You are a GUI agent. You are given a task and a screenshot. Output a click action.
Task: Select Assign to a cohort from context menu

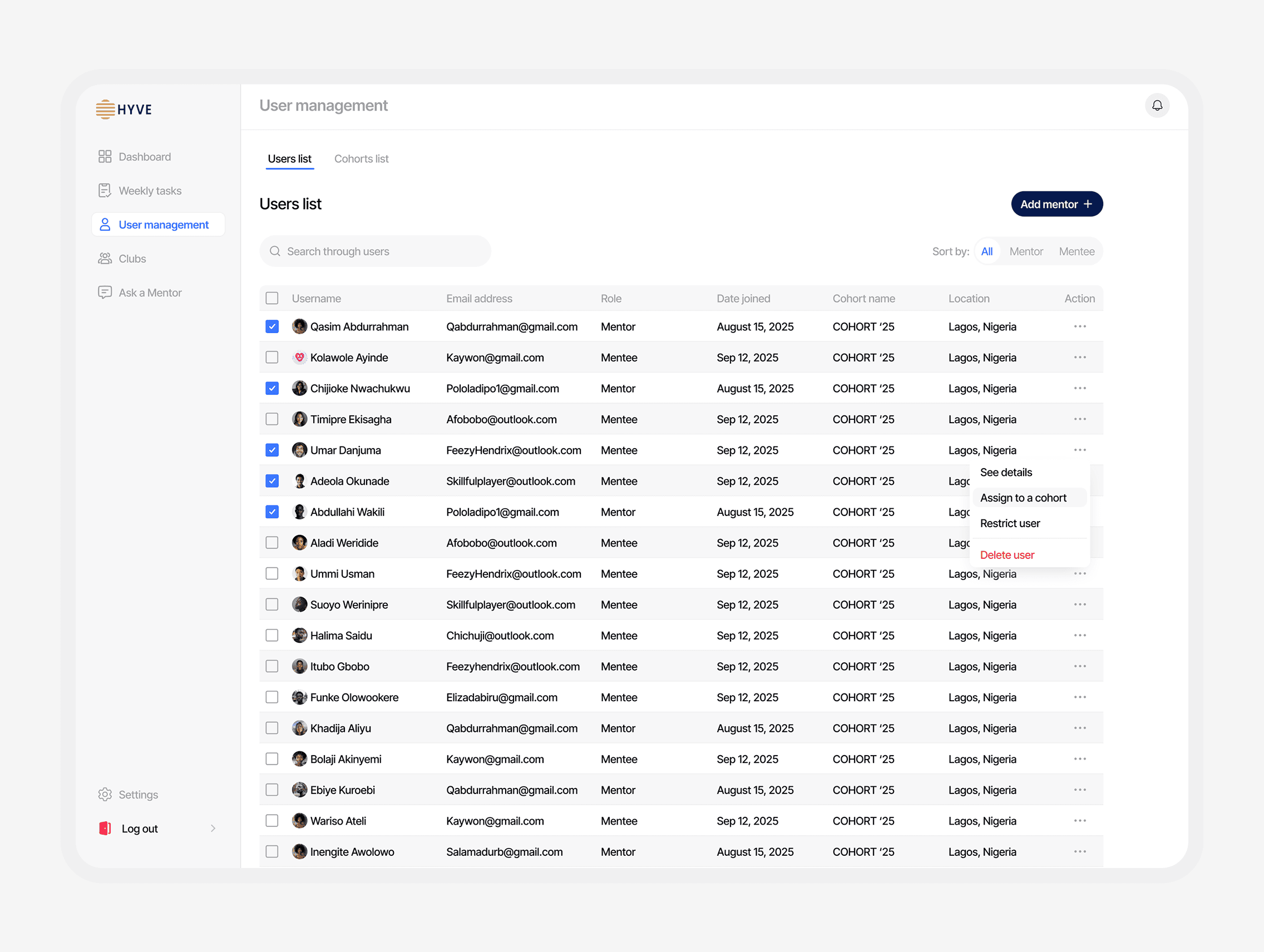(x=1023, y=498)
